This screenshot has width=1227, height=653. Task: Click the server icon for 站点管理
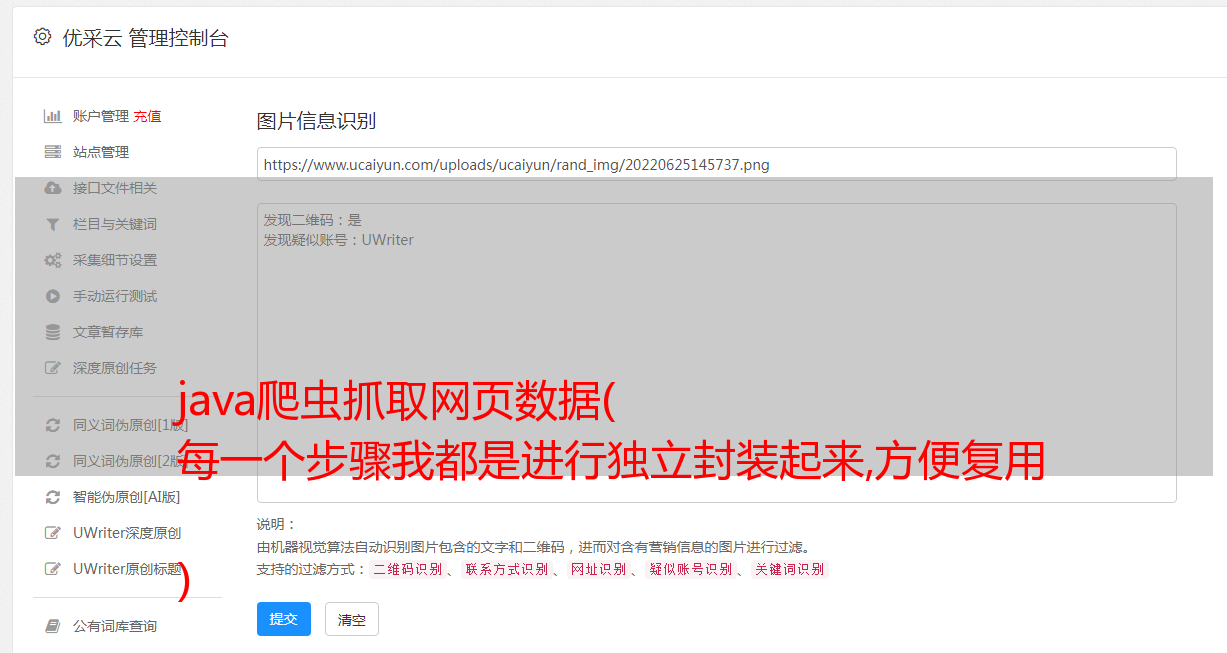(53, 152)
